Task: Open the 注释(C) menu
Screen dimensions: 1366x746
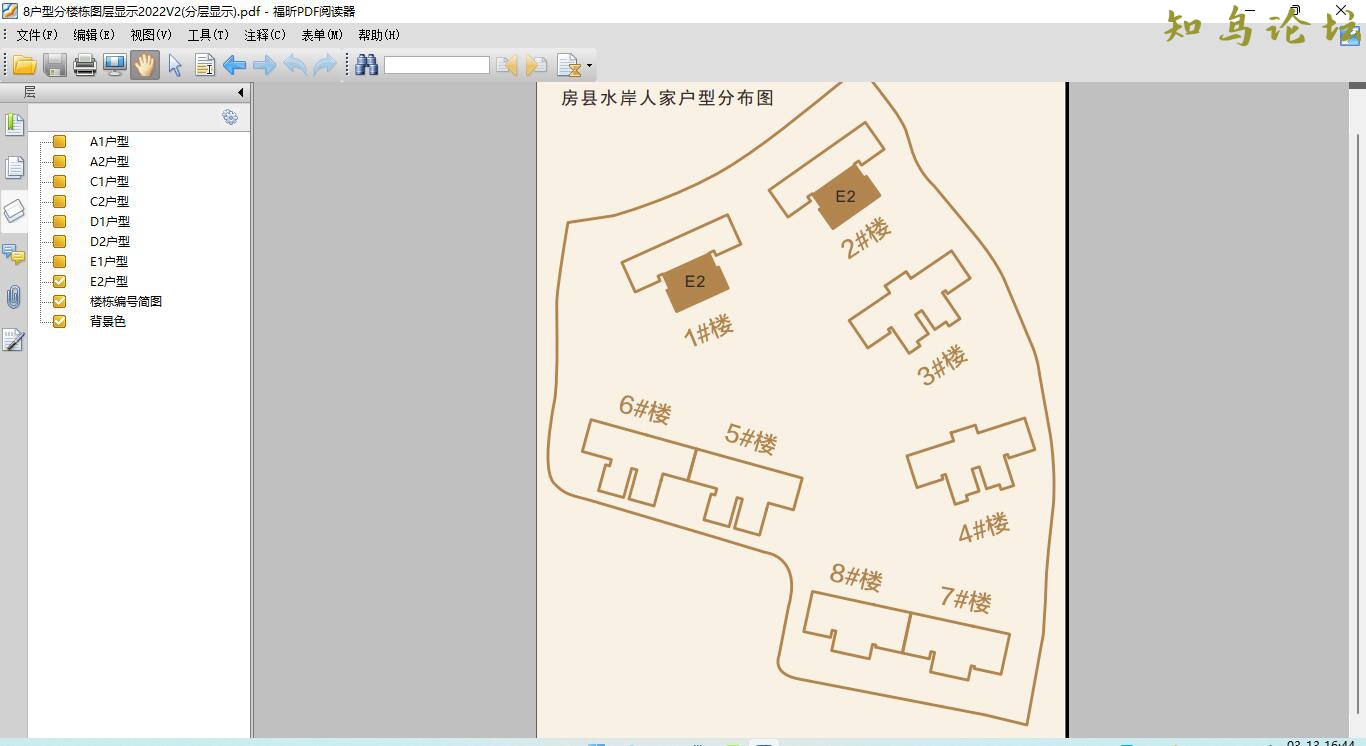Action: (x=265, y=35)
